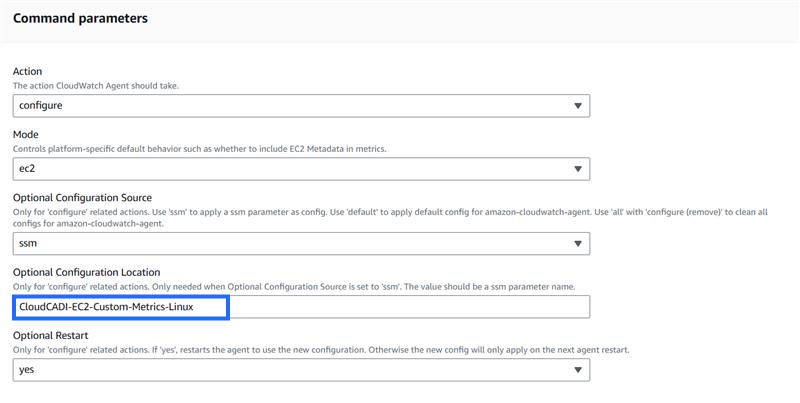Click the arrow icon of the Mode selector

pos(578,169)
